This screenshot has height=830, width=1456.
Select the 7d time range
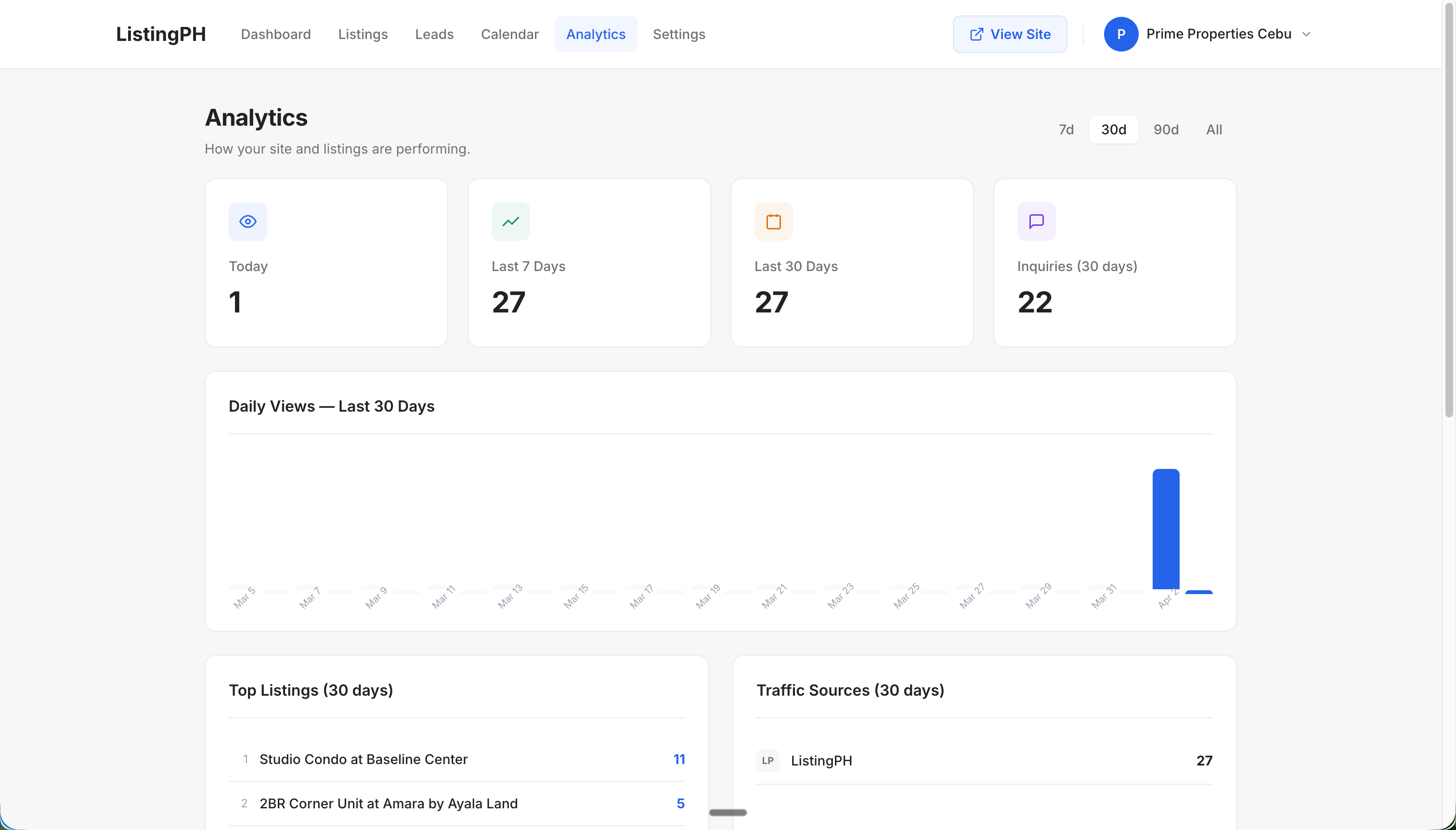click(1066, 130)
